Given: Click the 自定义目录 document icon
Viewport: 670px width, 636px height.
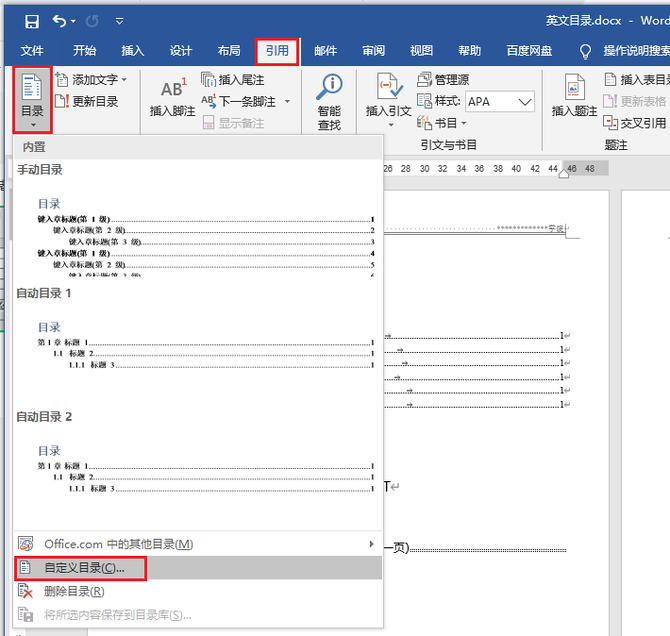Looking at the screenshot, I should click(25, 568).
